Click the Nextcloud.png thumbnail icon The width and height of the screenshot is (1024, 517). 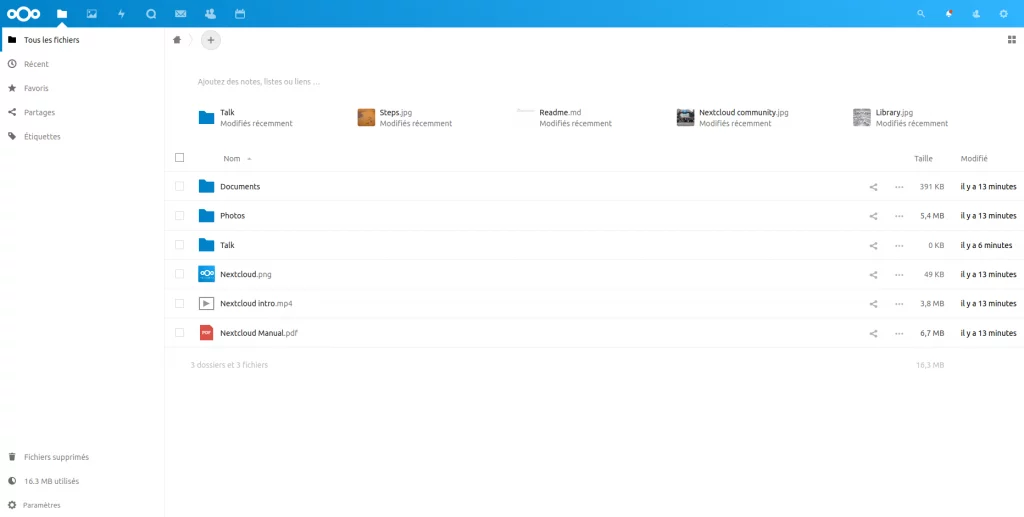[206, 274]
